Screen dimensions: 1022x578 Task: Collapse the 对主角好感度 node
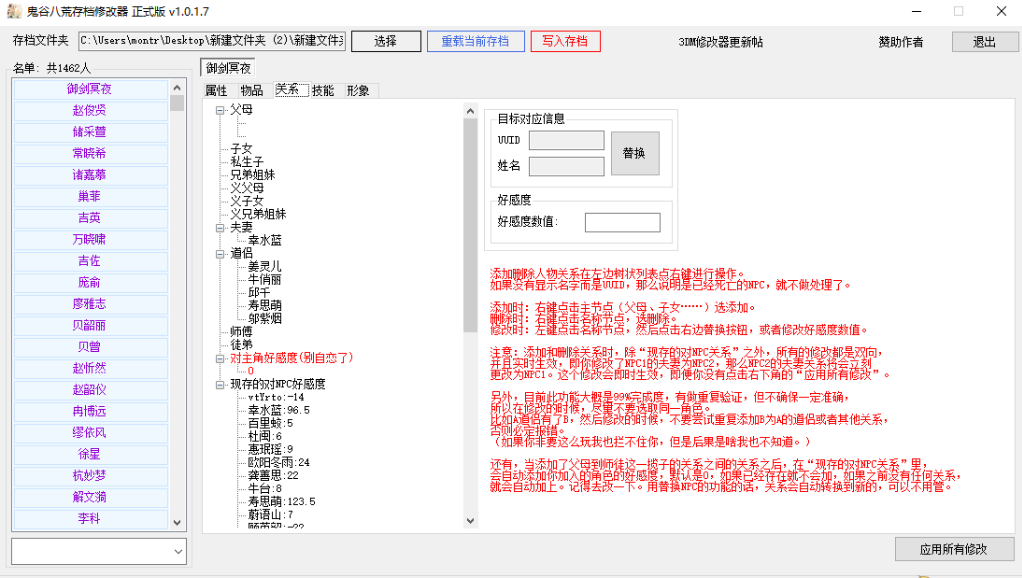[220, 357]
